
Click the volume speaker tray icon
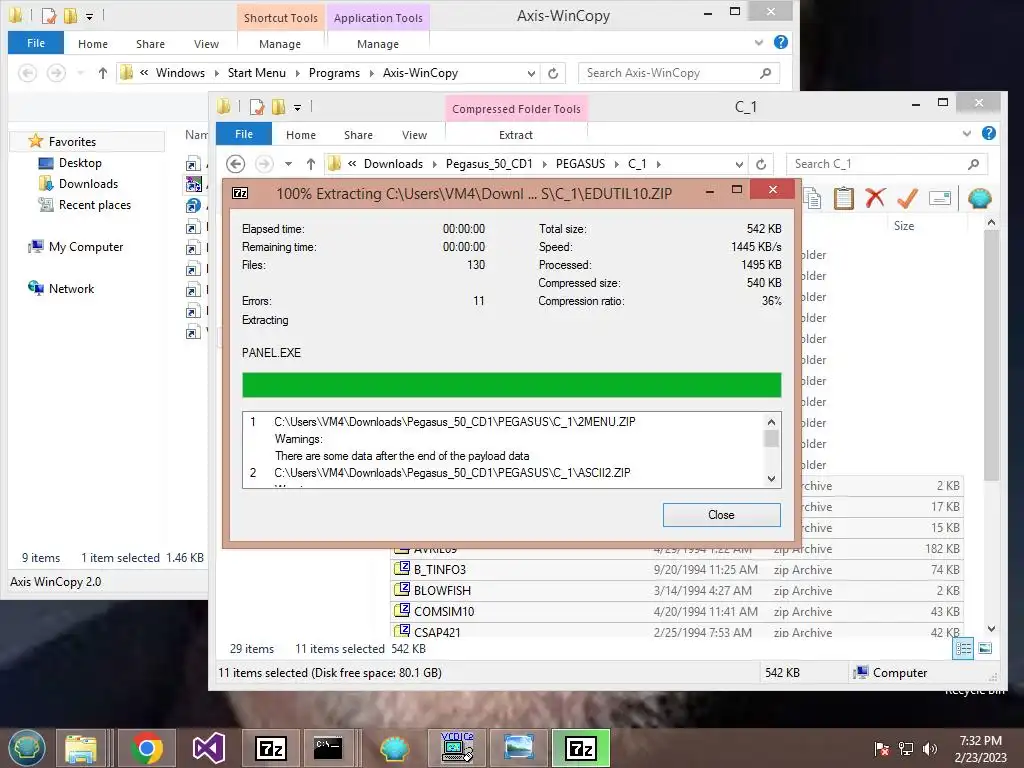(930, 749)
